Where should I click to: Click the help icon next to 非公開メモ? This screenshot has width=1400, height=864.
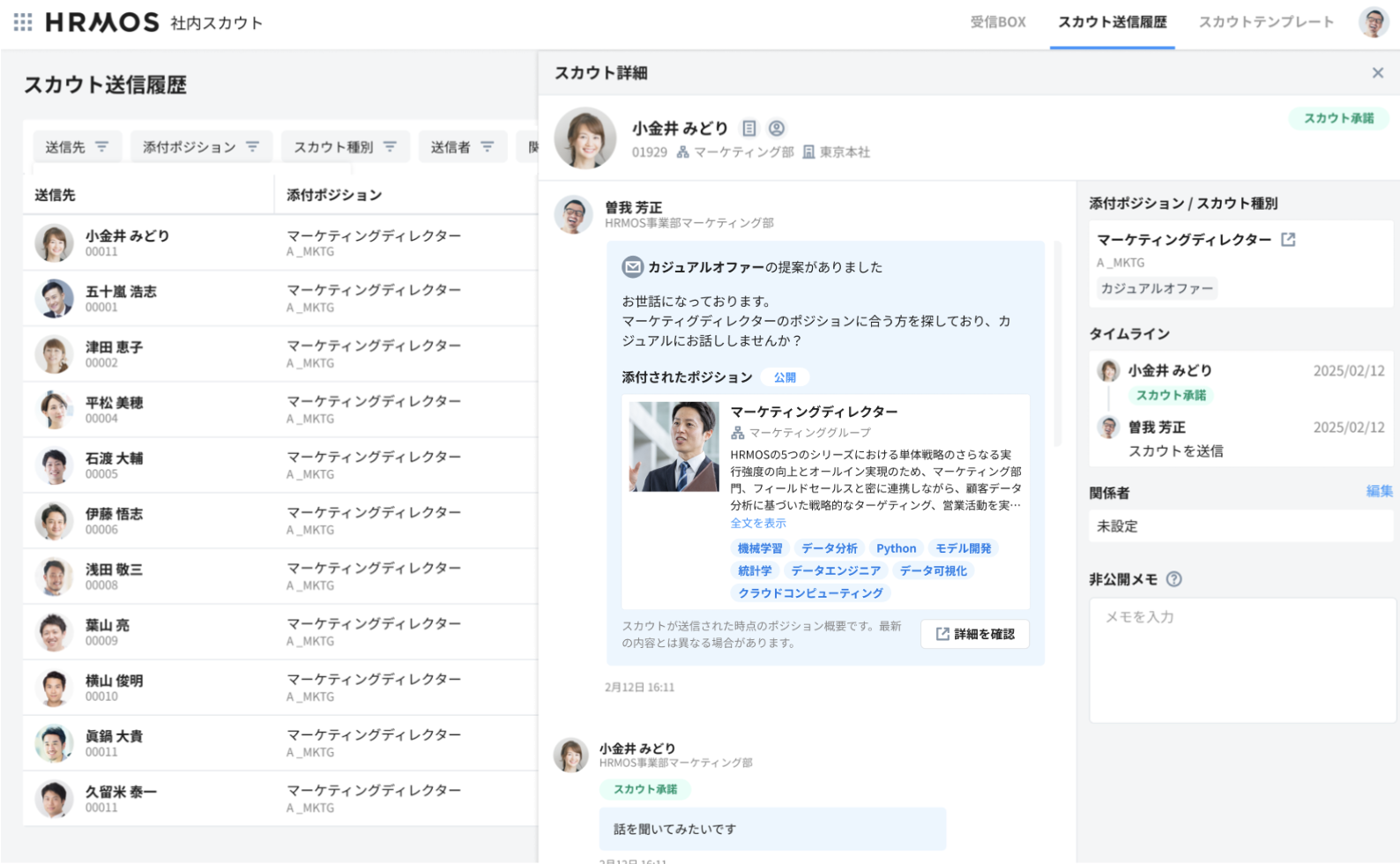[x=1173, y=579]
